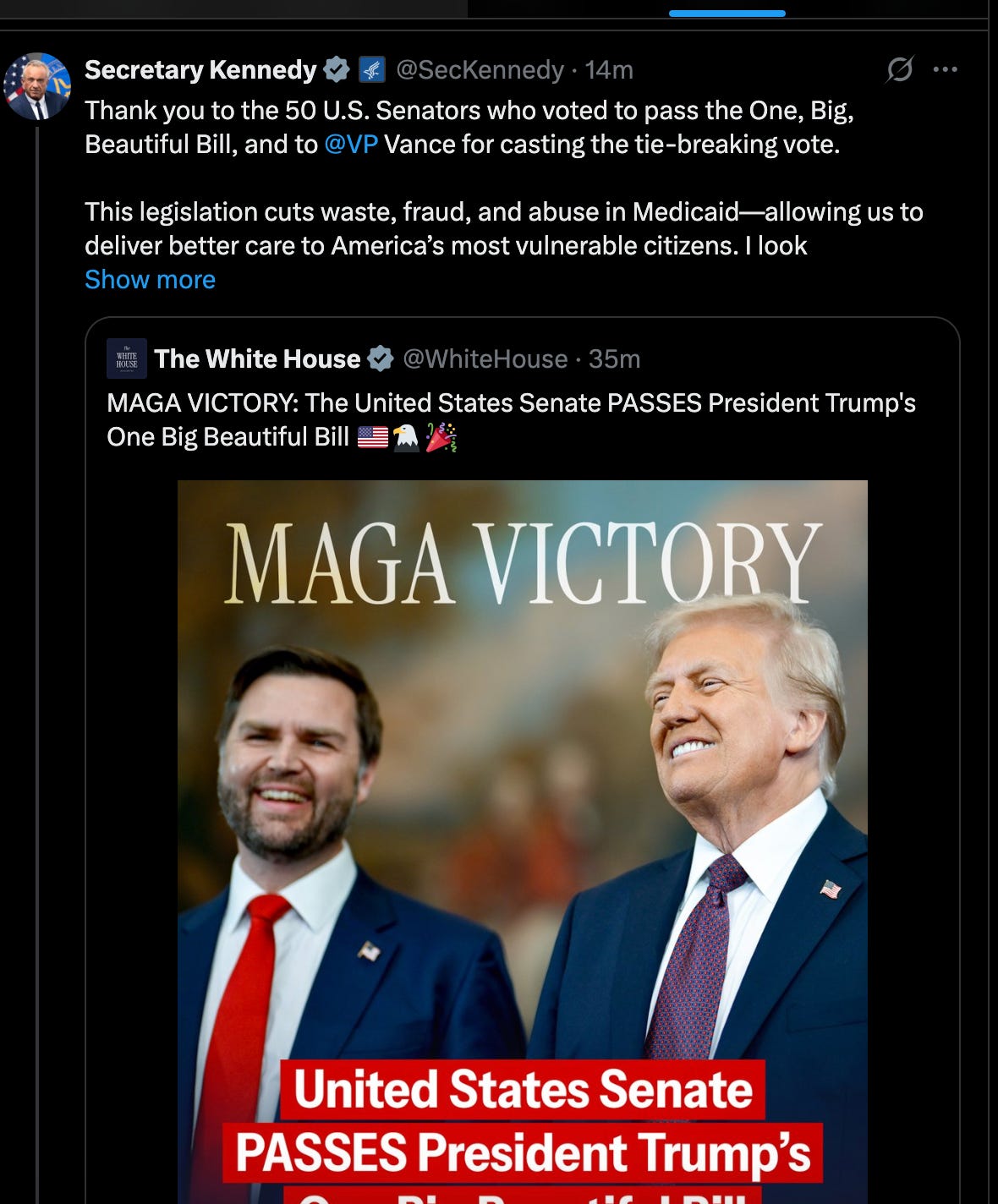Click the @WhiteHouse handle
Screen dimensions: 998x1204
point(485,358)
